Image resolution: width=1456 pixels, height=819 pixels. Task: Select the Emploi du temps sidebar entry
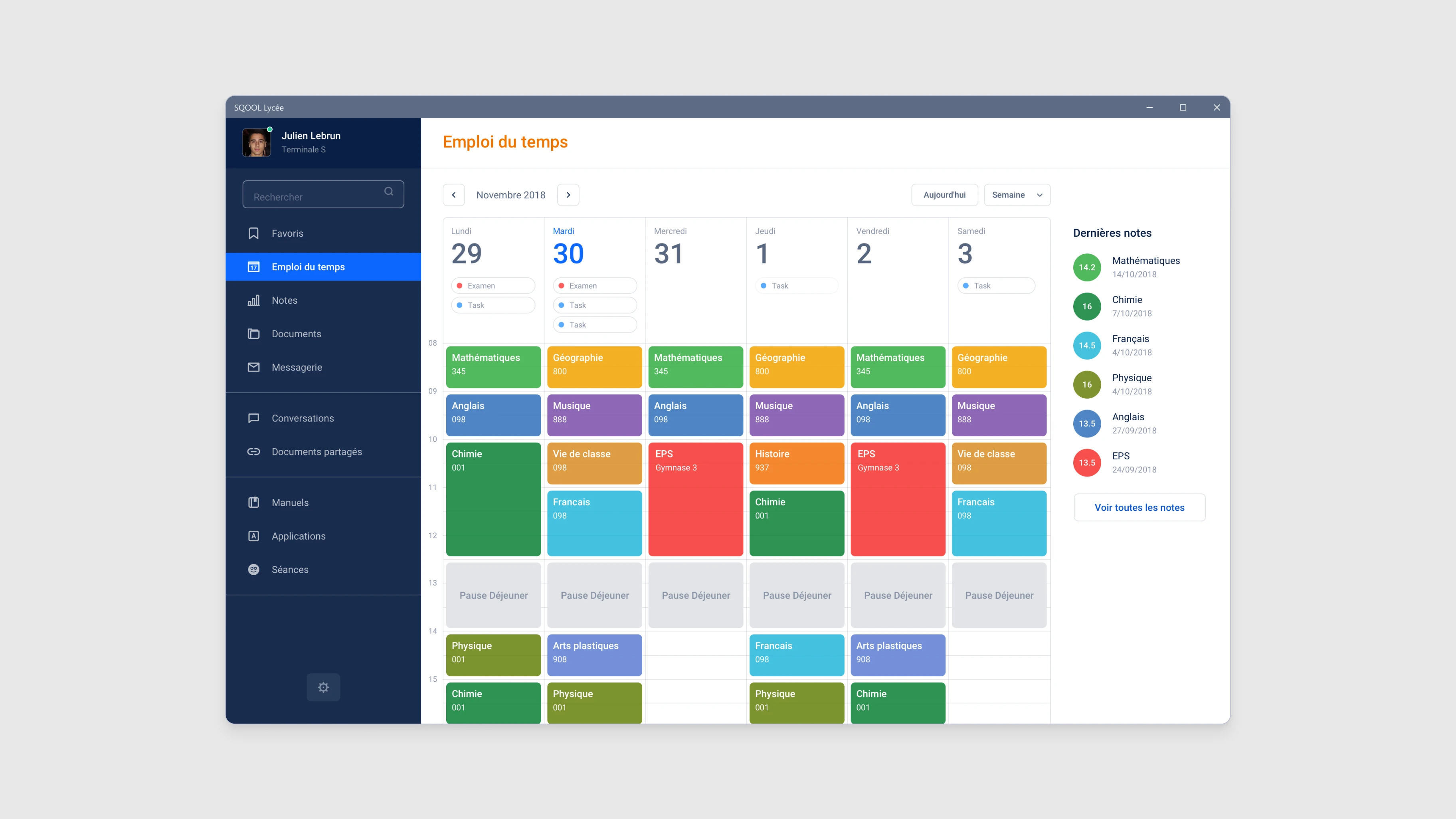point(308,267)
